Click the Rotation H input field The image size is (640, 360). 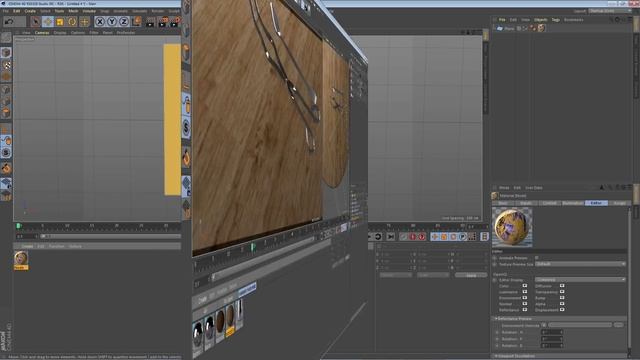point(551,332)
